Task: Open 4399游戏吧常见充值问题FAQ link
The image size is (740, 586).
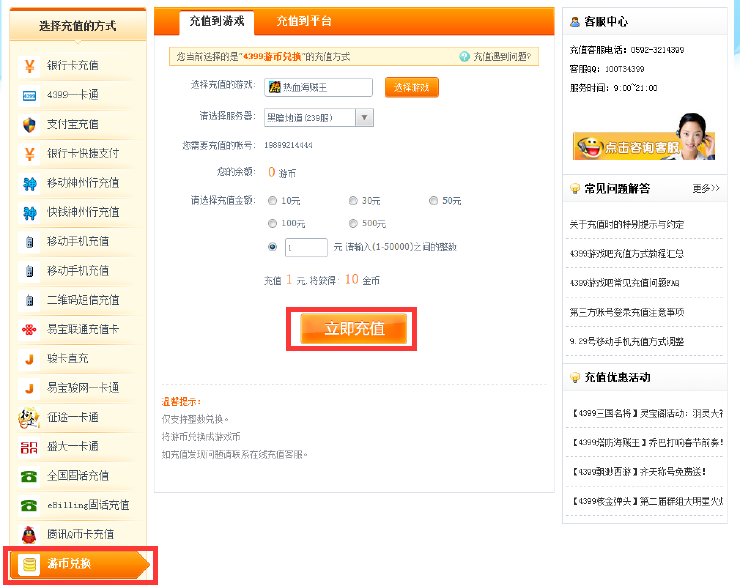Action: pos(624,283)
